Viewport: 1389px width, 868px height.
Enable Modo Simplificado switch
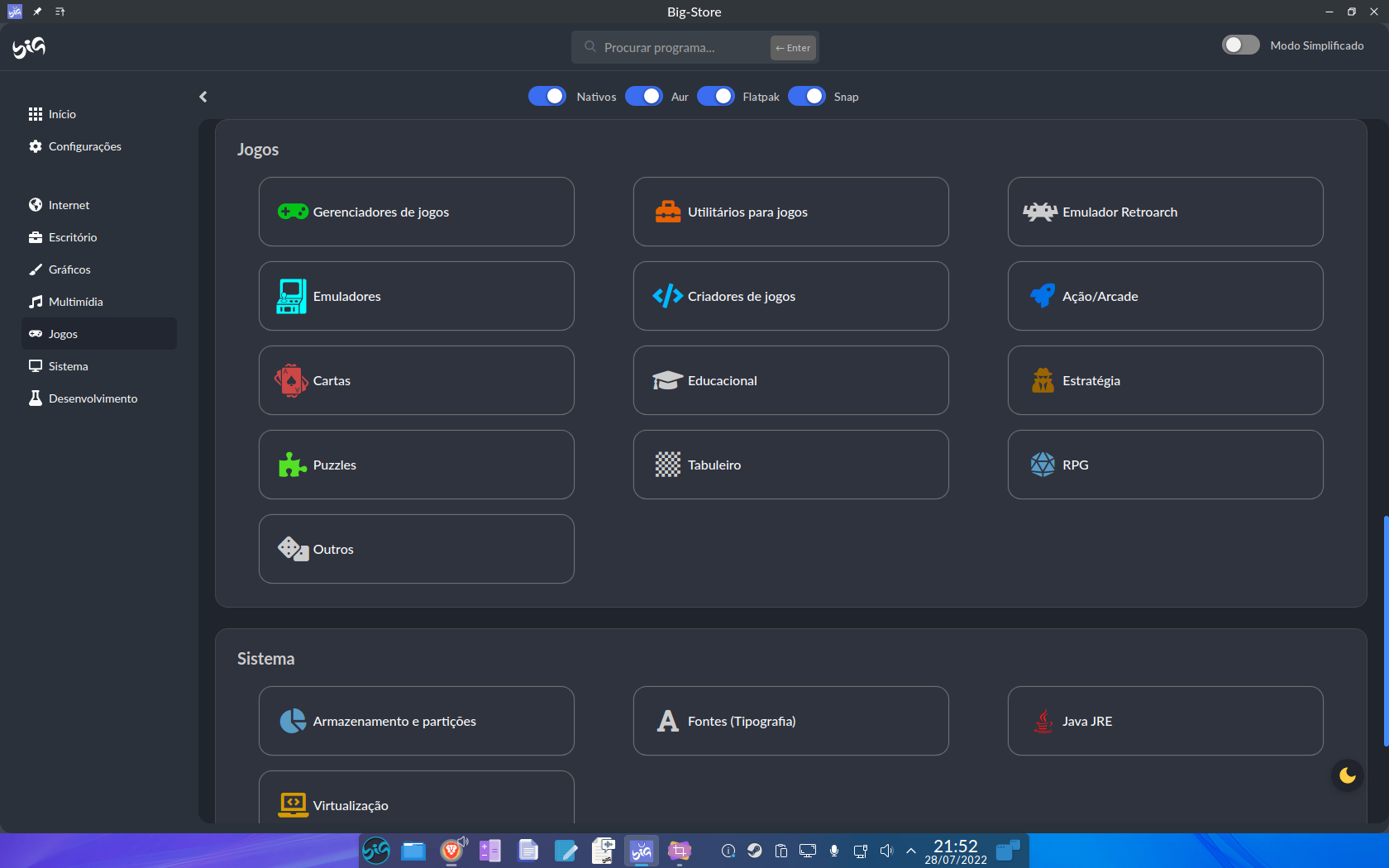tap(1240, 45)
